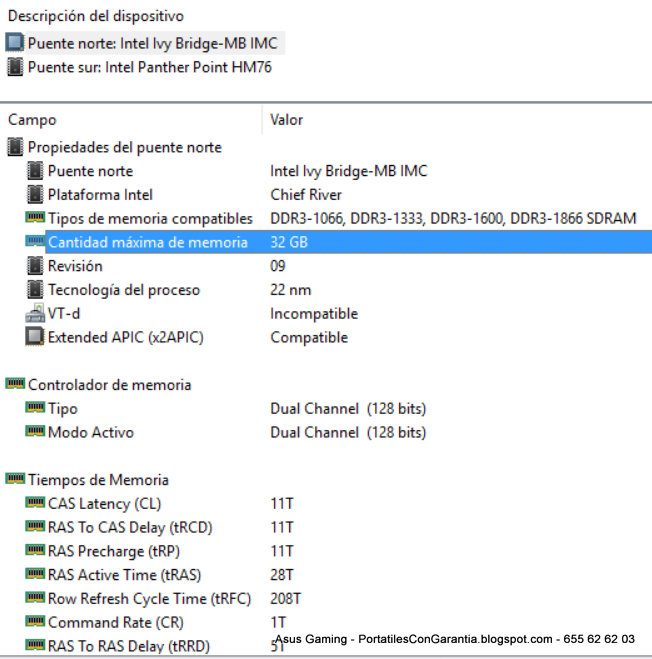Select the Tecnología del proceso field
The width and height of the screenshot is (652, 659).
[x=124, y=290]
